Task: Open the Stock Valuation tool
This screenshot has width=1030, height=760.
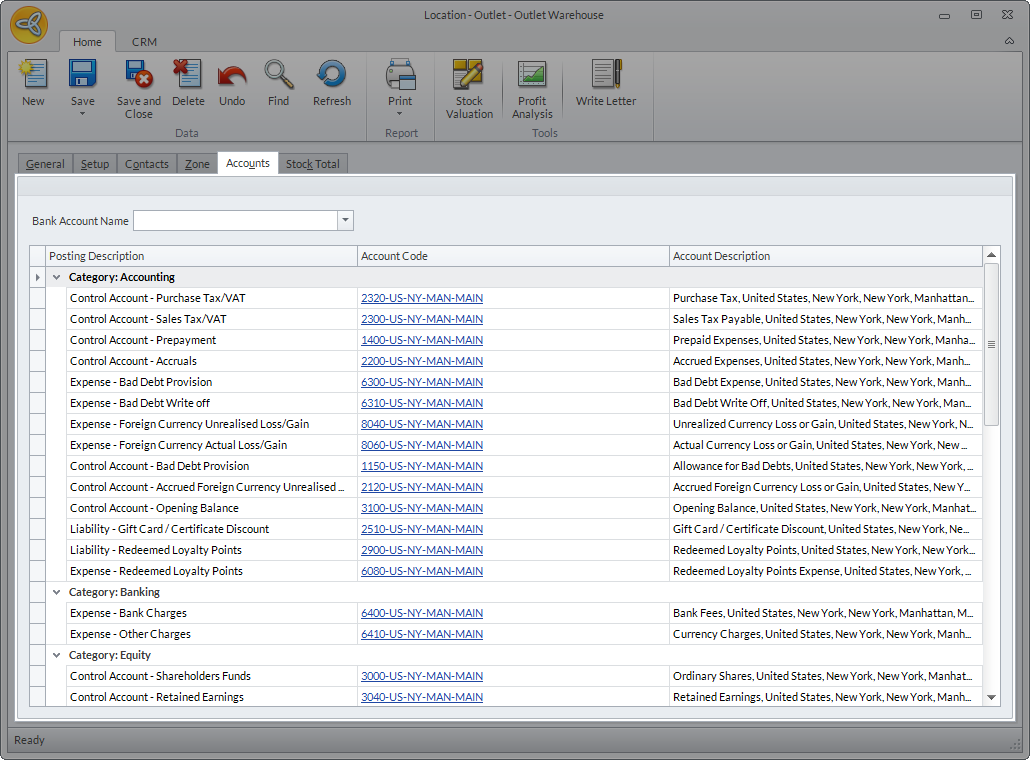Action: pyautogui.click(x=469, y=76)
